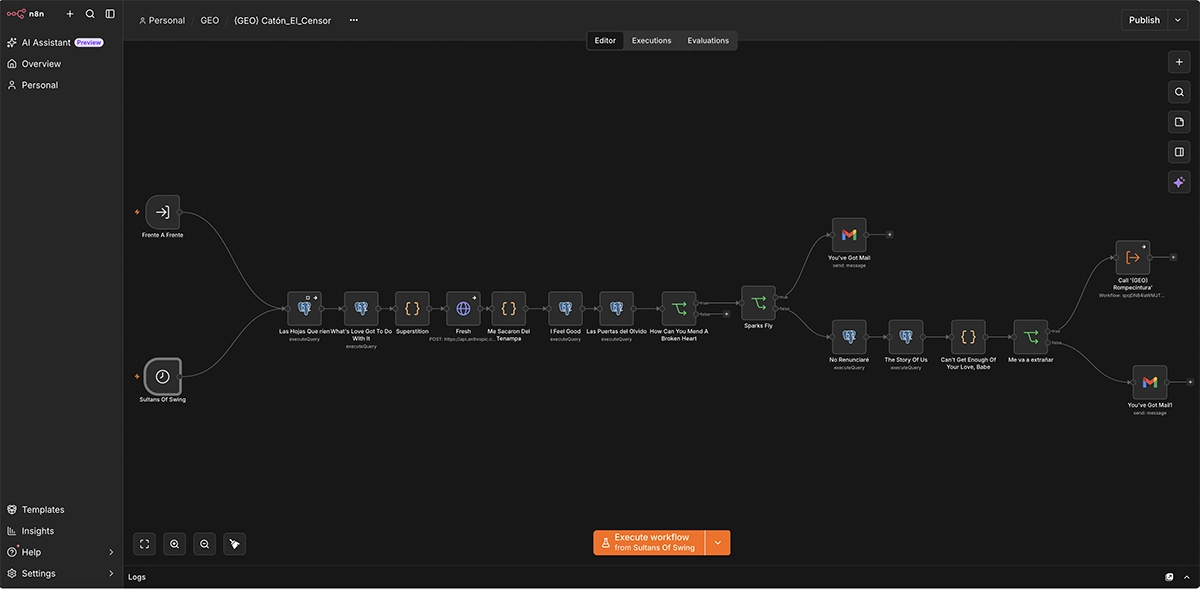The height and width of the screenshot is (589, 1200).
Task: Select the I Feel Good Postgres node
Action: tap(565, 308)
